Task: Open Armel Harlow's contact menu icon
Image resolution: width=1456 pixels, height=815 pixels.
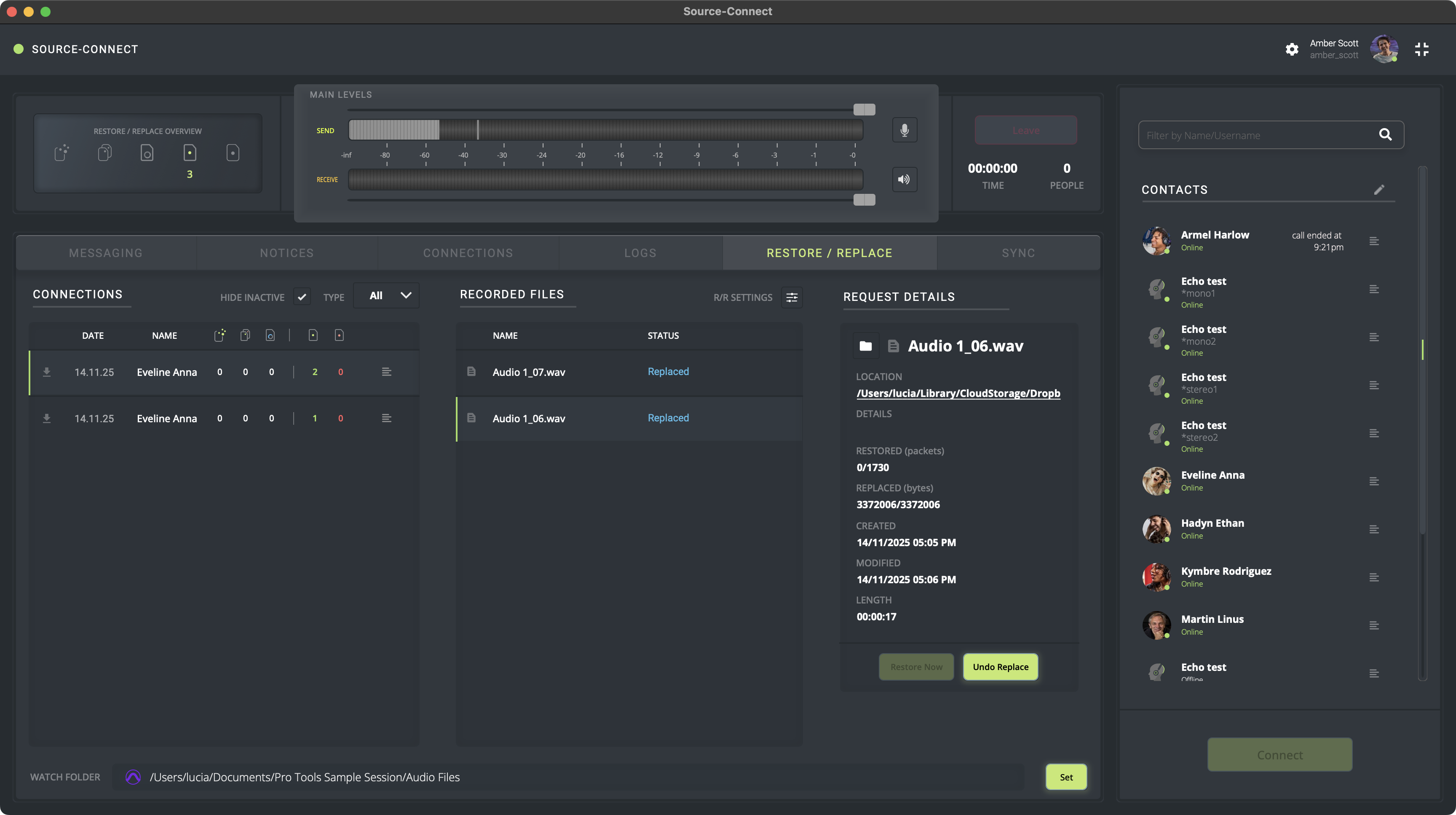Action: 1374,241
